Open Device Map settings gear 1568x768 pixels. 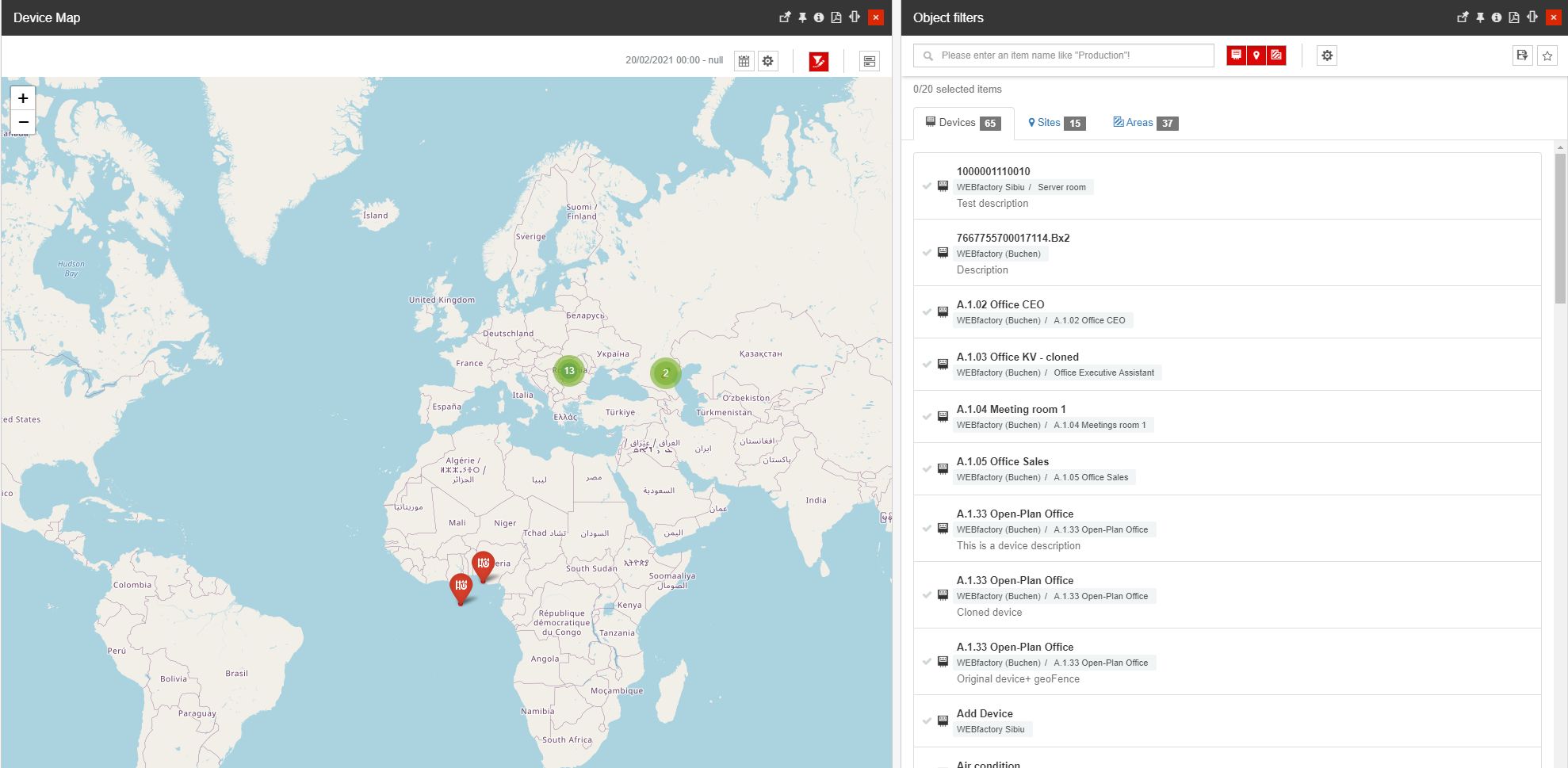(767, 61)
